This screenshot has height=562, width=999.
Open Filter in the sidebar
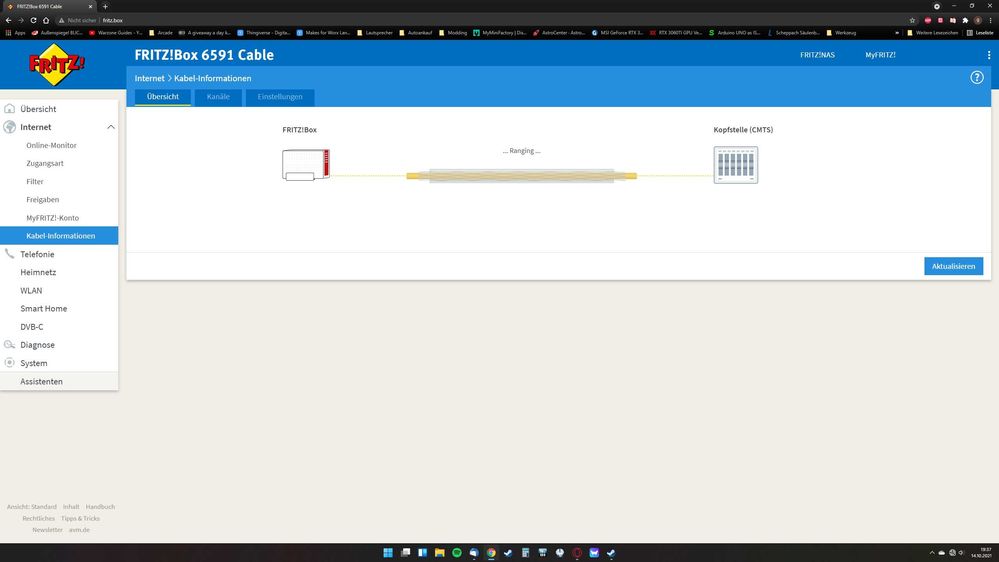[x=34, y=182]
